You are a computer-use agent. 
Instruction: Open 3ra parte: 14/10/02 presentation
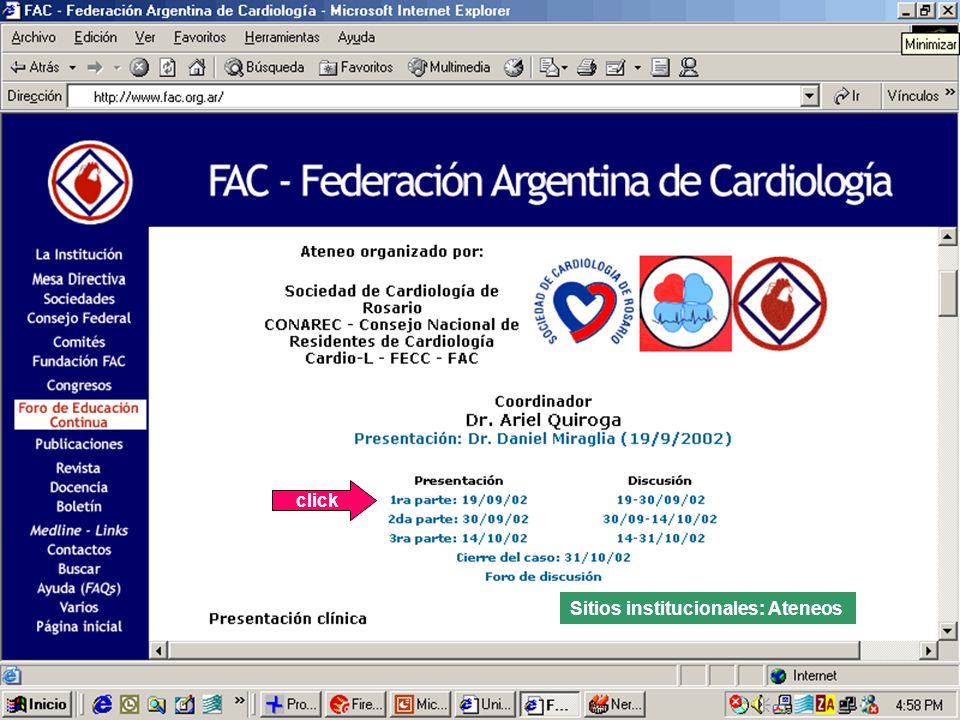(x=458, y=538)
